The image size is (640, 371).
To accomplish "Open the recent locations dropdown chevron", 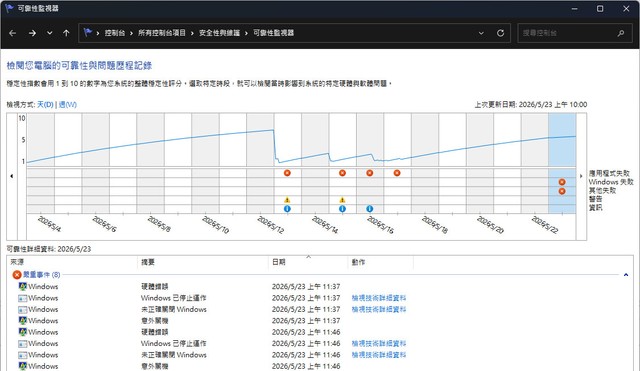I will point(49,33).
